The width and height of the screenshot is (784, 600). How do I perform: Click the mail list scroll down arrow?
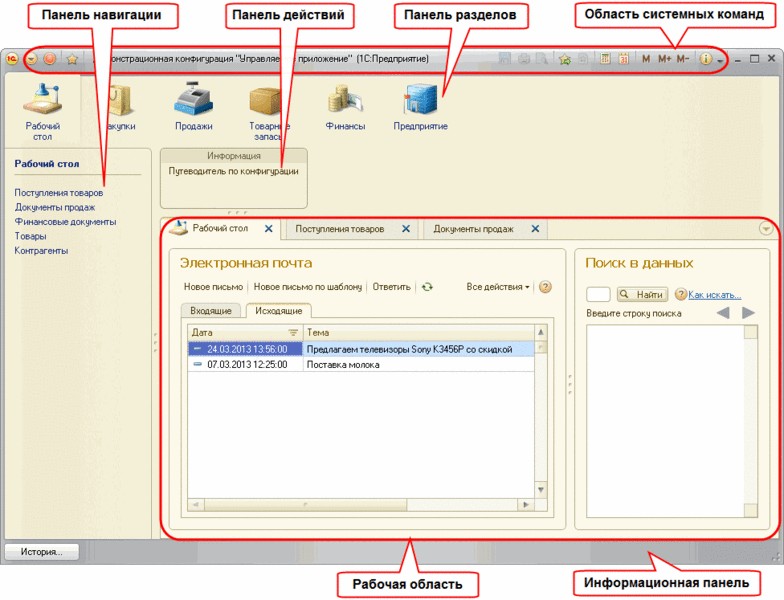click(540, 490)
